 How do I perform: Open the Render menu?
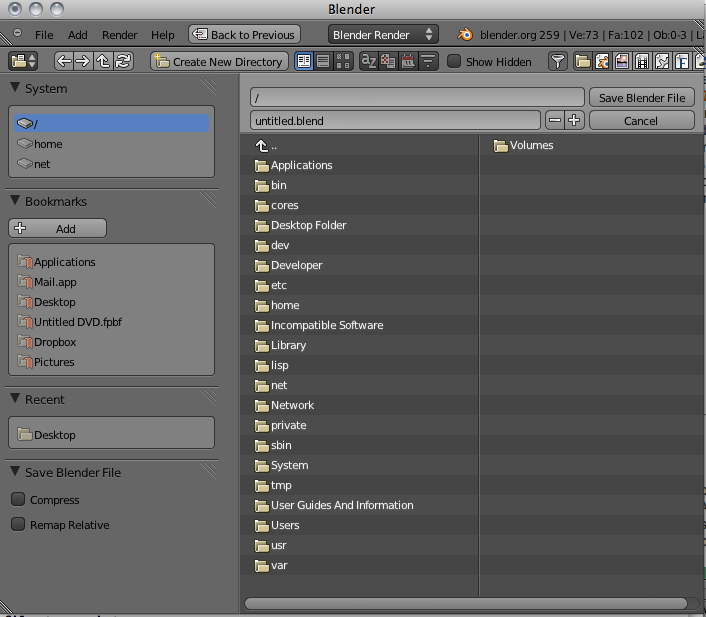click(119, 35)
